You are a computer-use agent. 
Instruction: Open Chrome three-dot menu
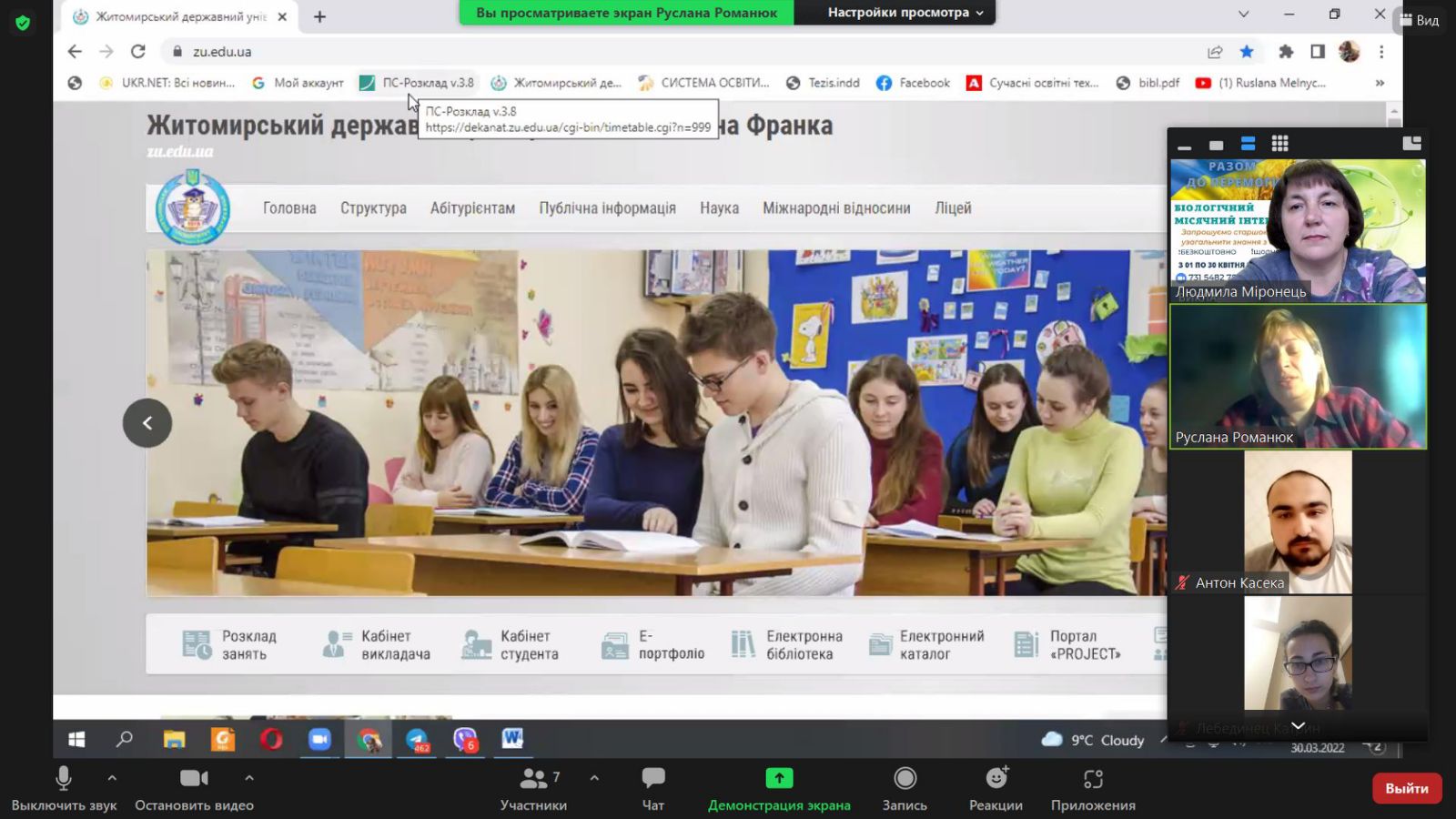coord(1381,52)
